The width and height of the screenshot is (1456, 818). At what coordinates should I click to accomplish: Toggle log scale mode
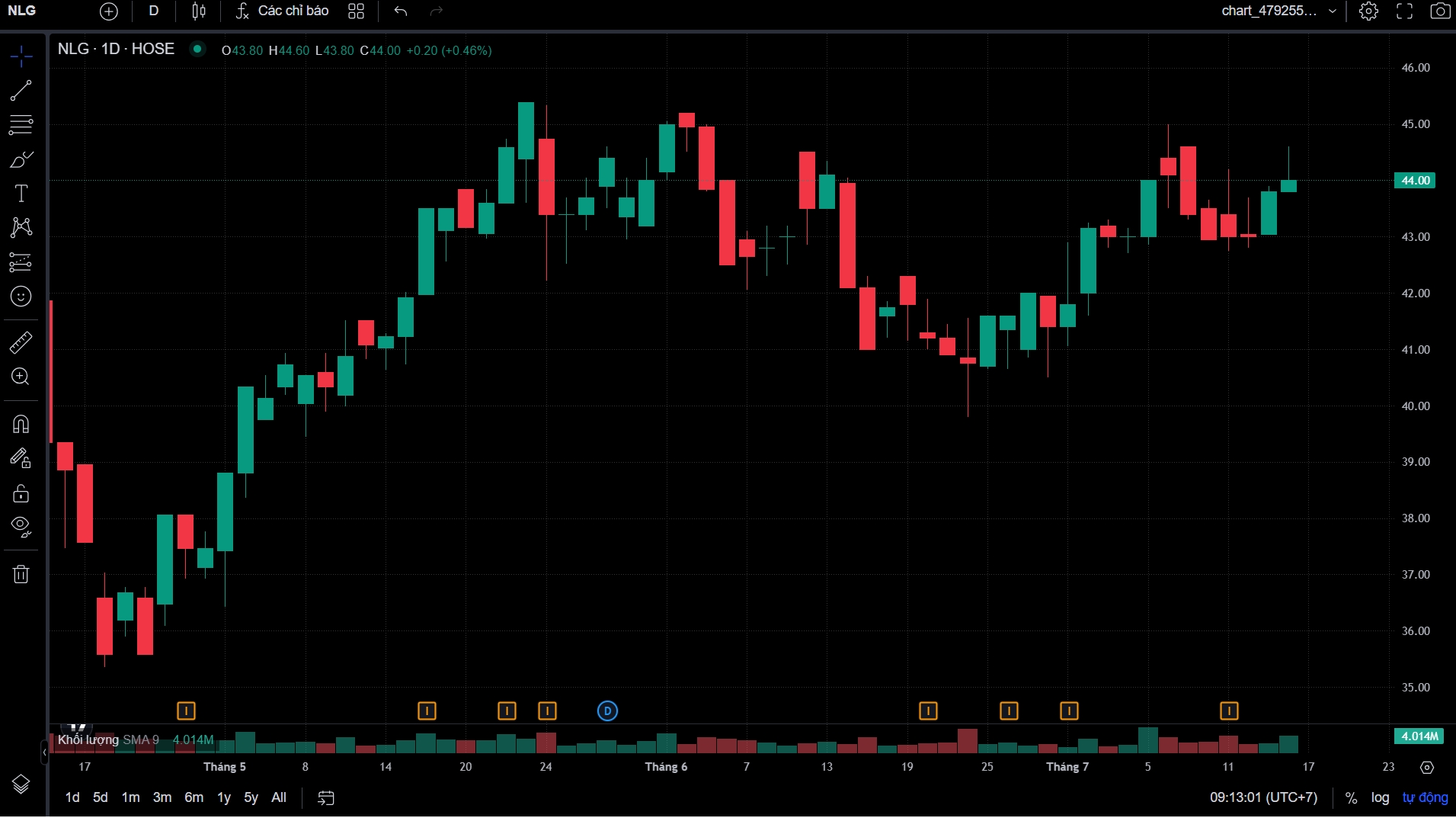pyautogui.click(x=1380, y=797)
